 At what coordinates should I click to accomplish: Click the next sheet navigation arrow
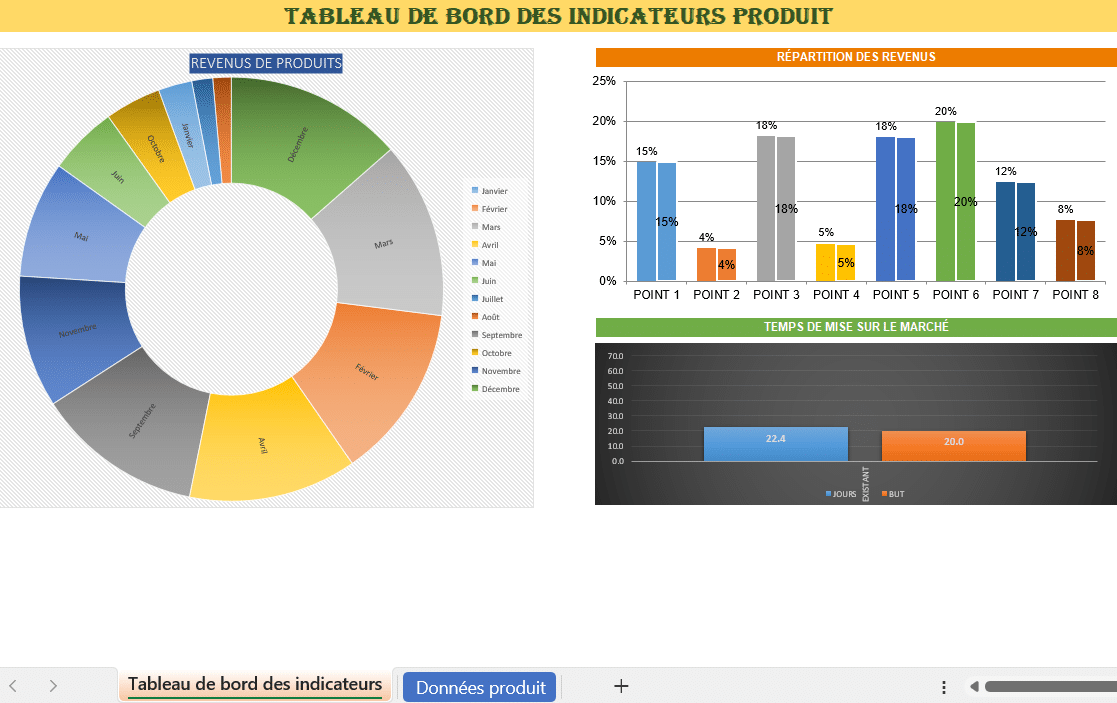pyautogui.click(x=53, y=686)
